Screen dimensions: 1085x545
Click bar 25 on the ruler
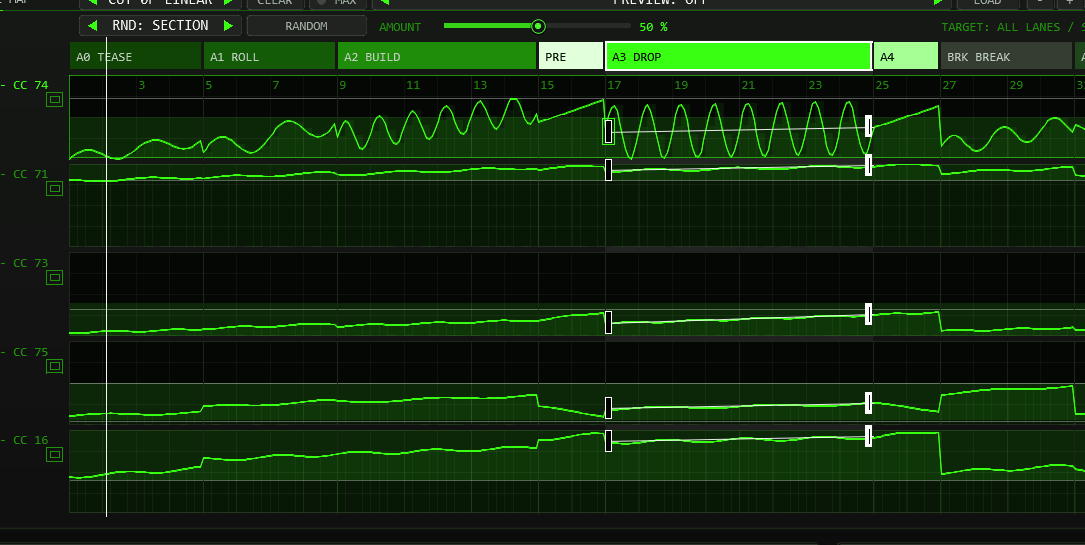click(x=882, y=85)
